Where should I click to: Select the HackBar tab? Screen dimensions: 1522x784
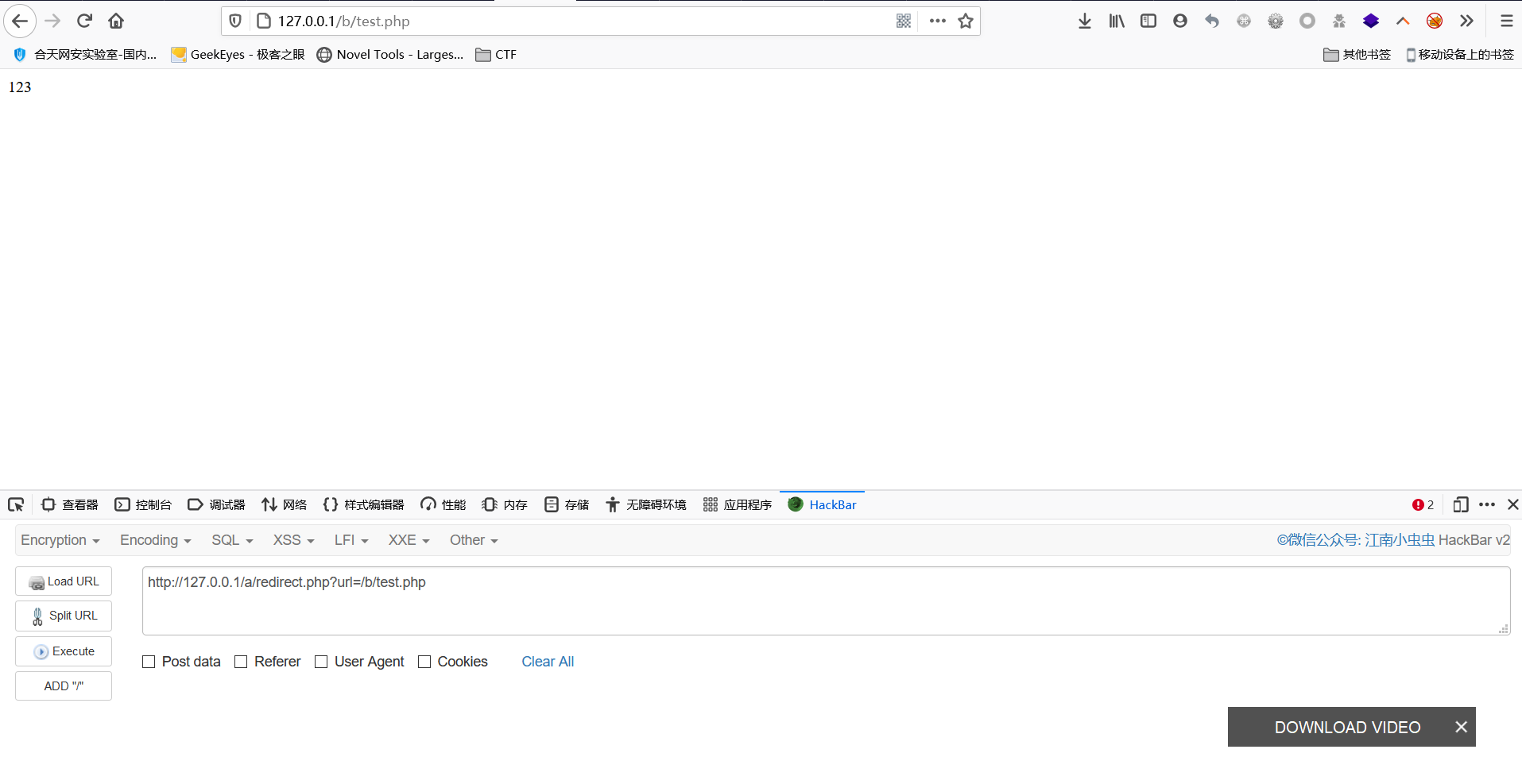click(x=823, y=504)
